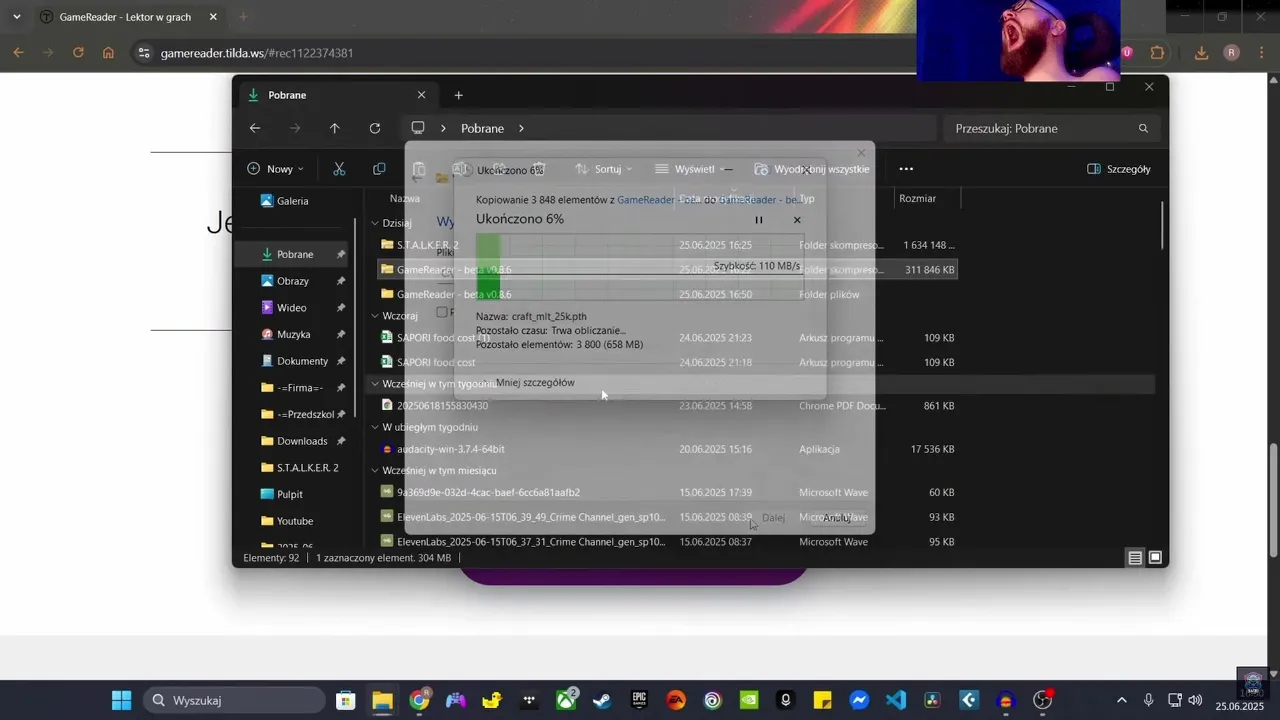Image resolution: width=1280 pixels, height=720 pixels.
Task: Collapse the Wcześniej w tym miesiącu group
Action: [375, 470]
